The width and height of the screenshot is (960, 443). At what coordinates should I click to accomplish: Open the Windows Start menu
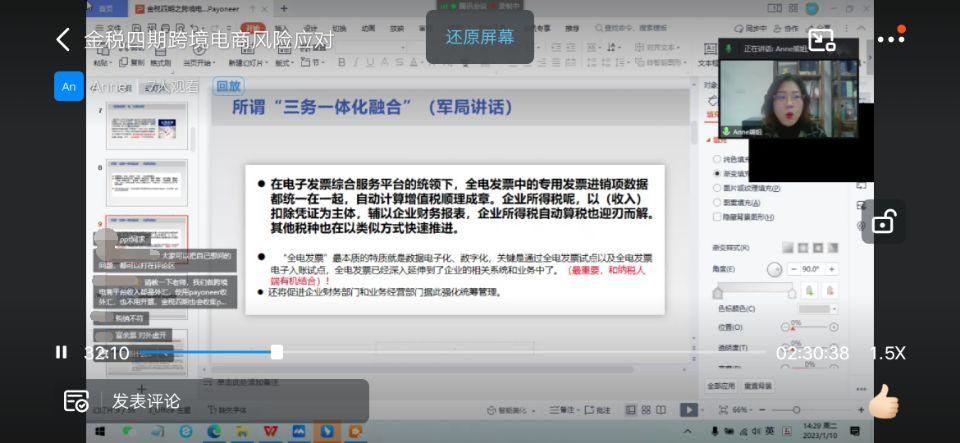(x=99, y=431)
